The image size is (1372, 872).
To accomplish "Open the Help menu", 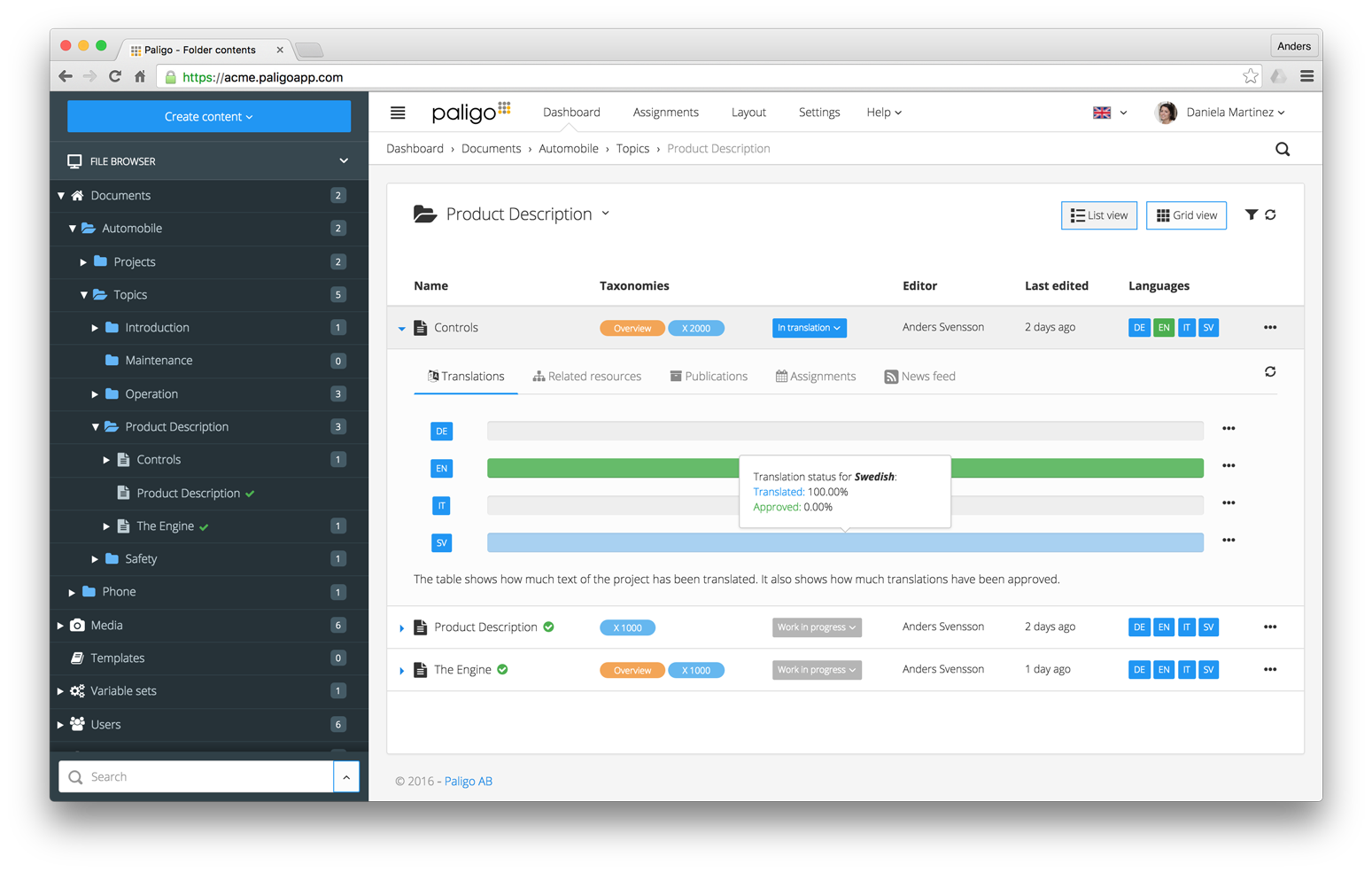I will tap(884, 113).
